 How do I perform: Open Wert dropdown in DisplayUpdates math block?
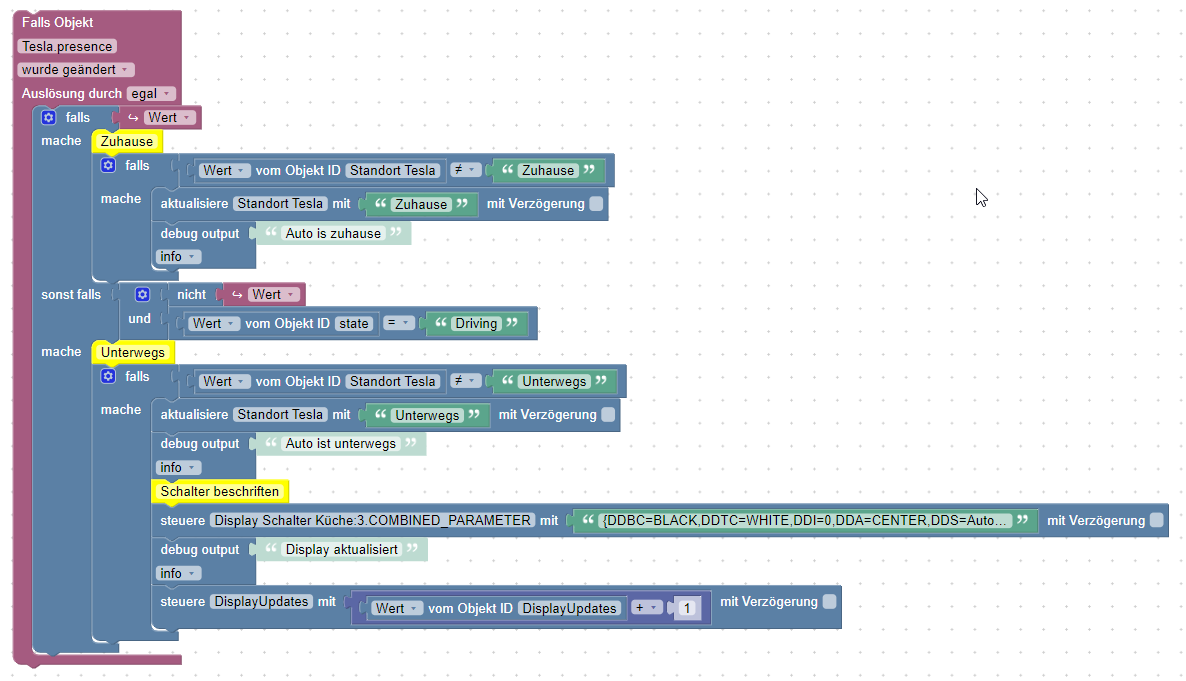click(x=397, y=608)
